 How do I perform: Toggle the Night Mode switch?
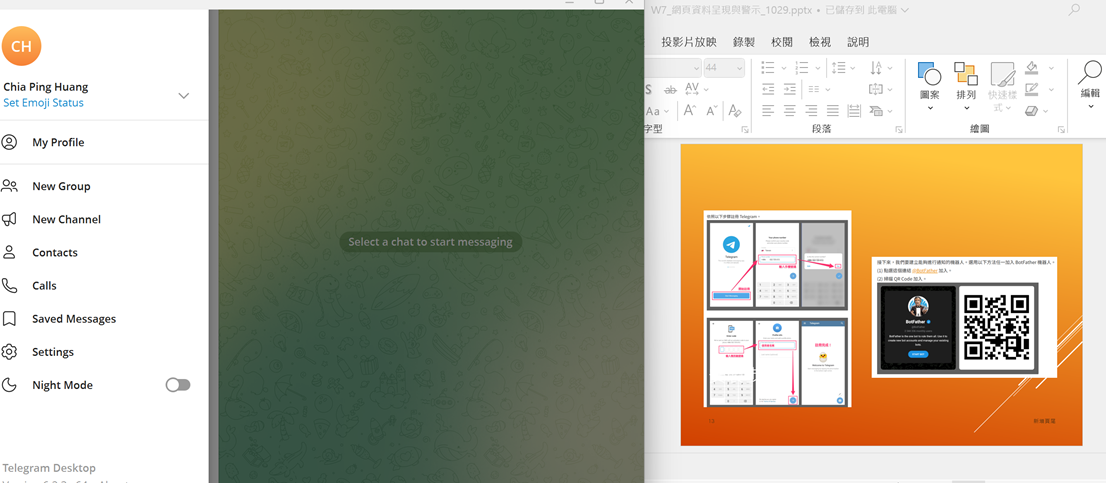[x=178, y=385]
